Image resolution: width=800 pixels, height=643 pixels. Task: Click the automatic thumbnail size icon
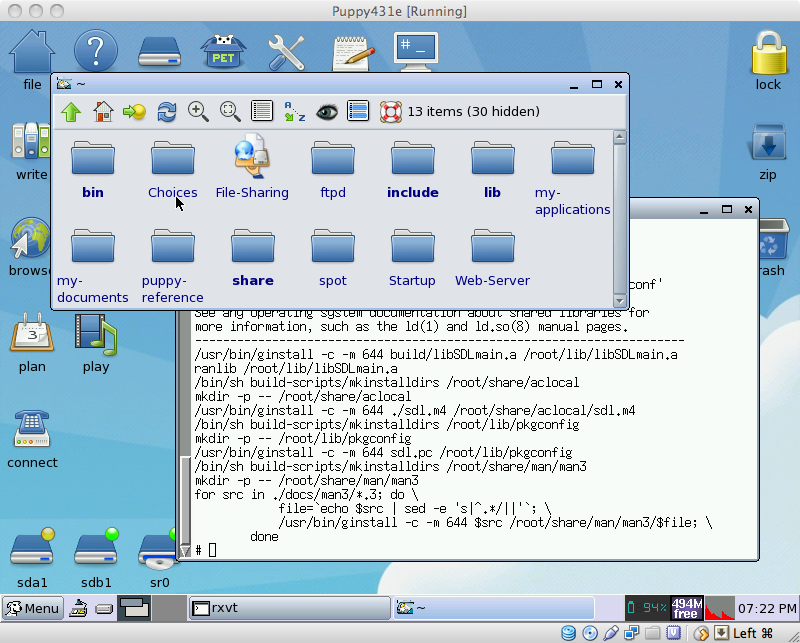click(x=230, y=111)
